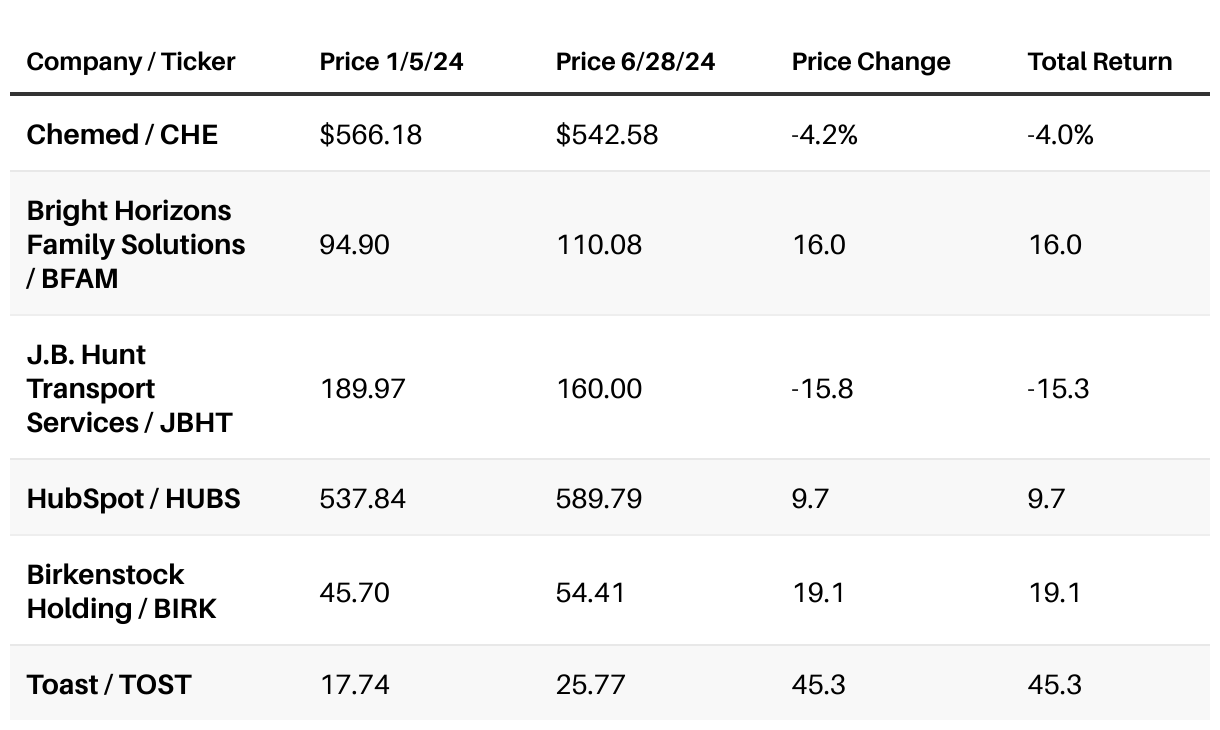This screenshot has width=1220, height=730.
Task: Select the 25.77 Toast price
Action: click(x=590, y=685)
